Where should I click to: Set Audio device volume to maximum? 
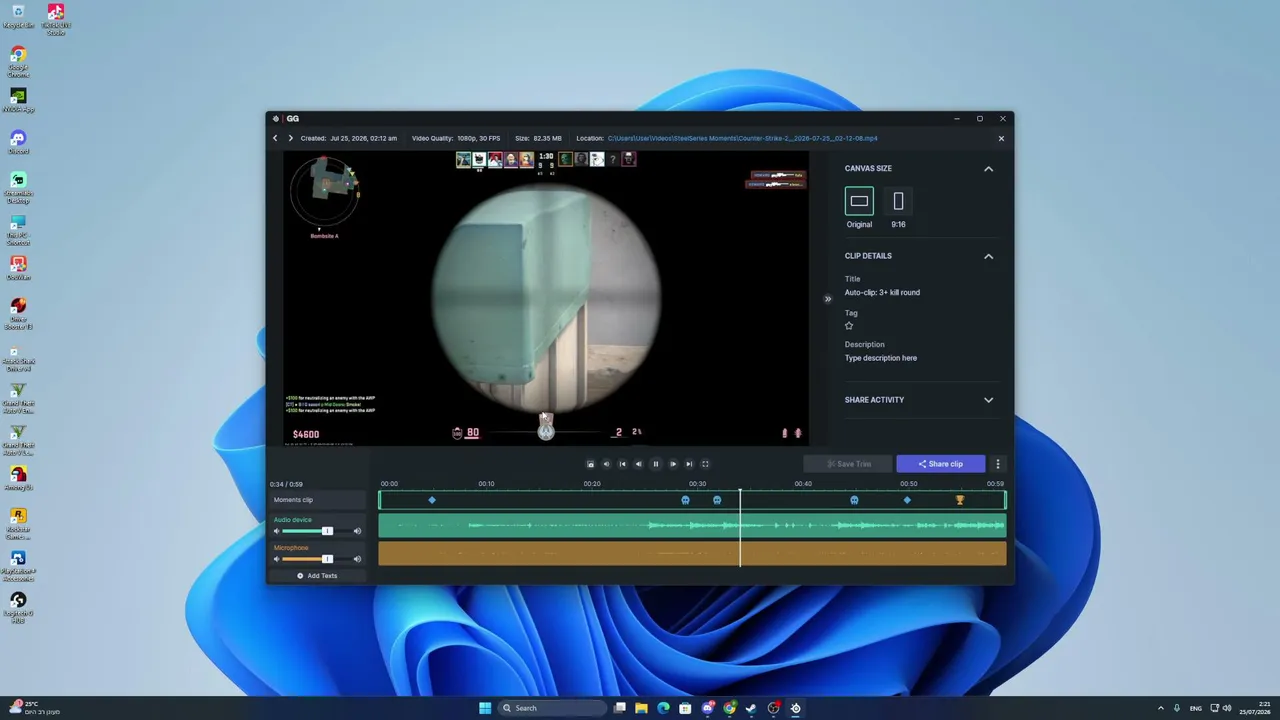[357, 531]
